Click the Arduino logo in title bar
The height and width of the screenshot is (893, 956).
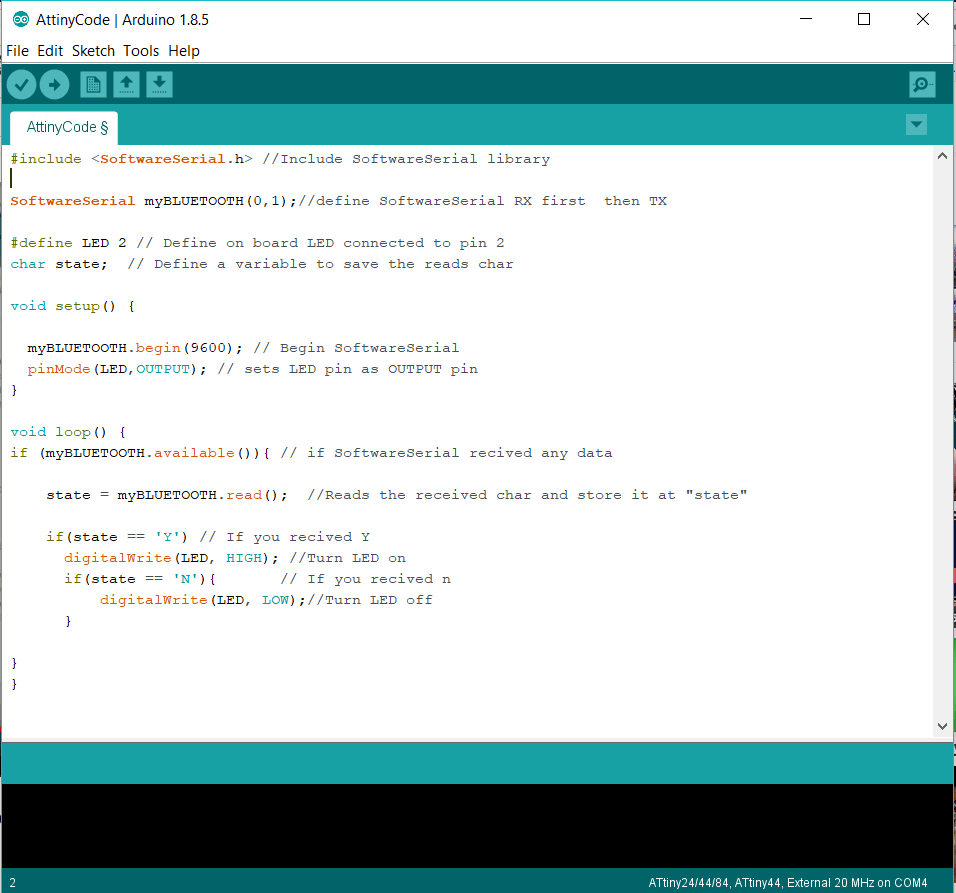(20, 20)
